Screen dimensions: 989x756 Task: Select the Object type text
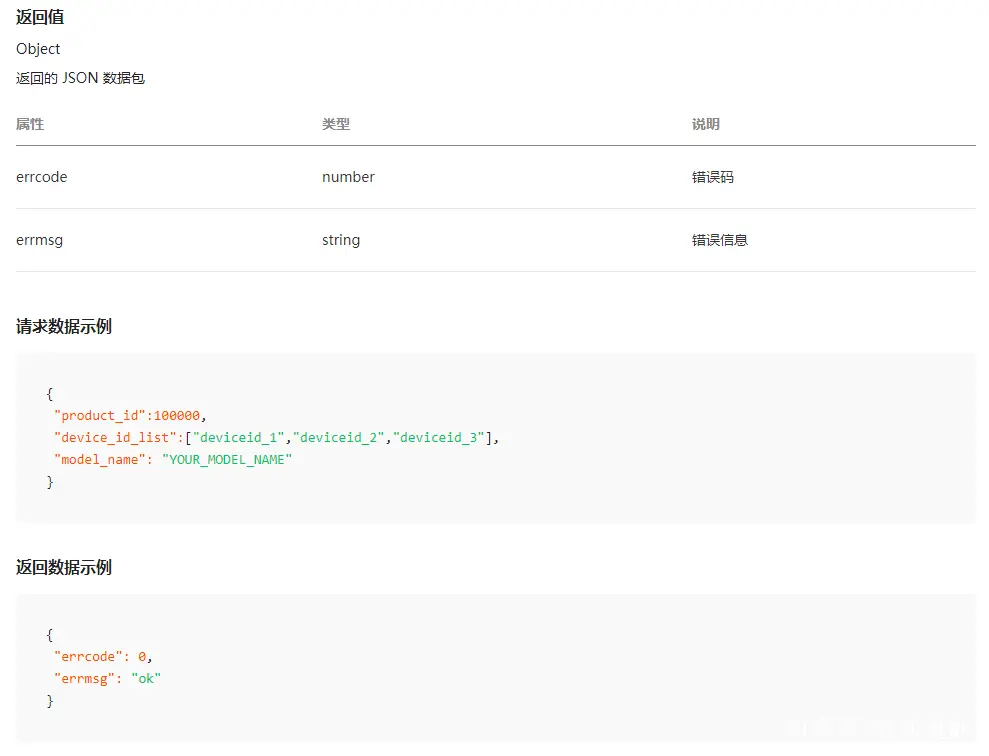tap(38, 49)
